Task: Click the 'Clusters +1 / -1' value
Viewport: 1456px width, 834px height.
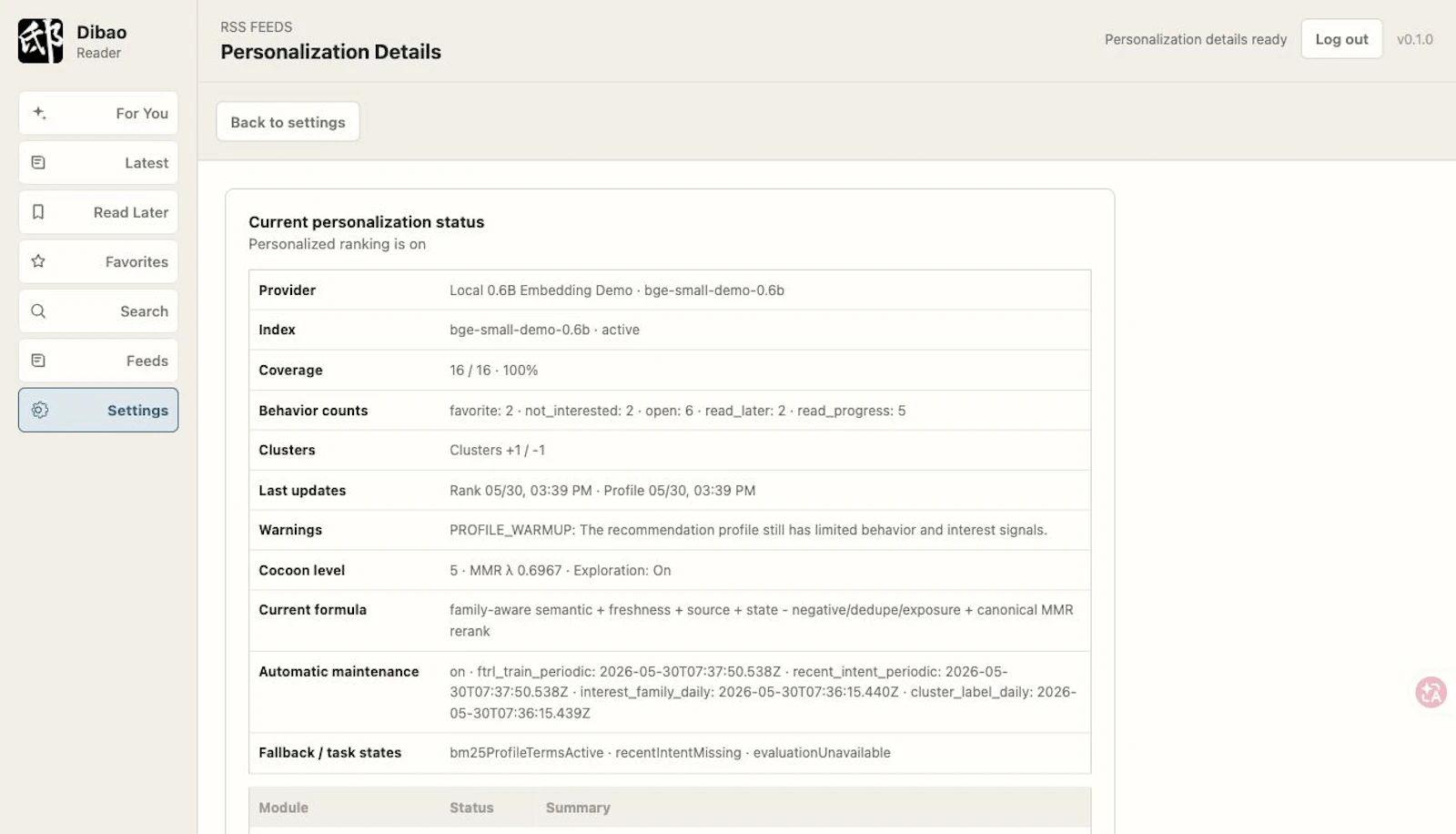Action: click(497, 450)
